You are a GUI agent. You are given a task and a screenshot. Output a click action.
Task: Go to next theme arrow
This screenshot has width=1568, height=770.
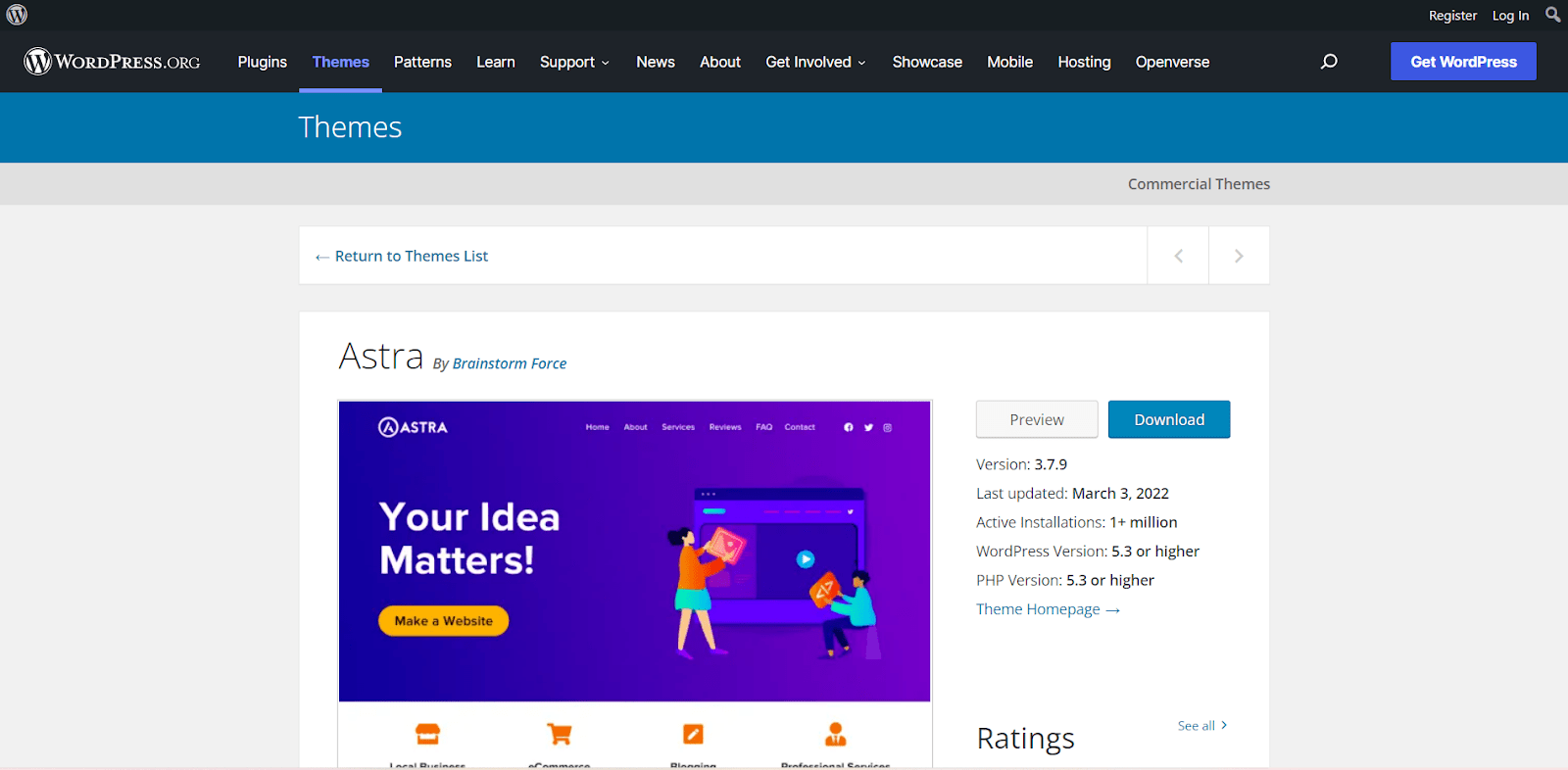[x=1239, y=256]
